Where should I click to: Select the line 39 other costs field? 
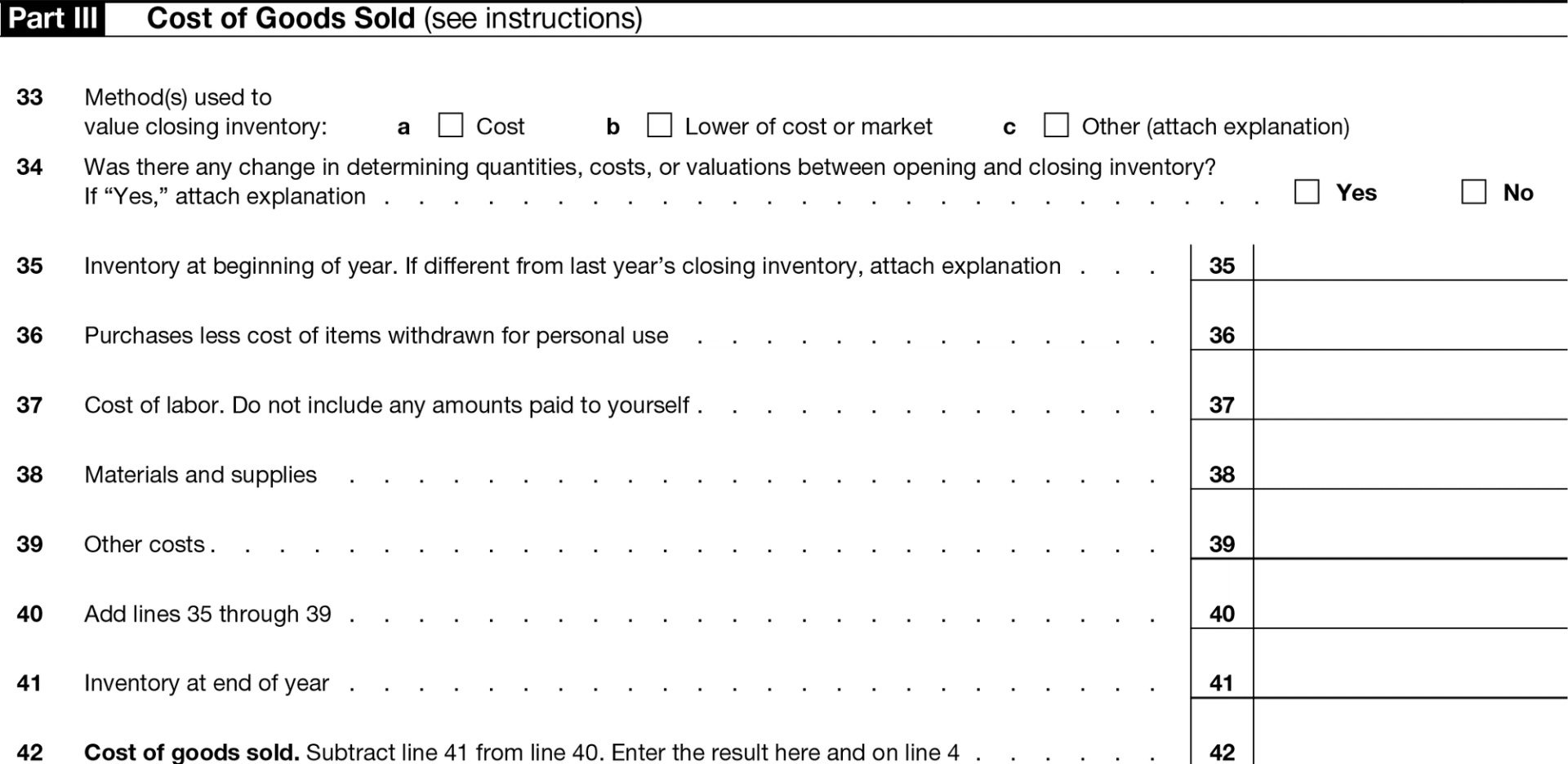pos(1410,524)
